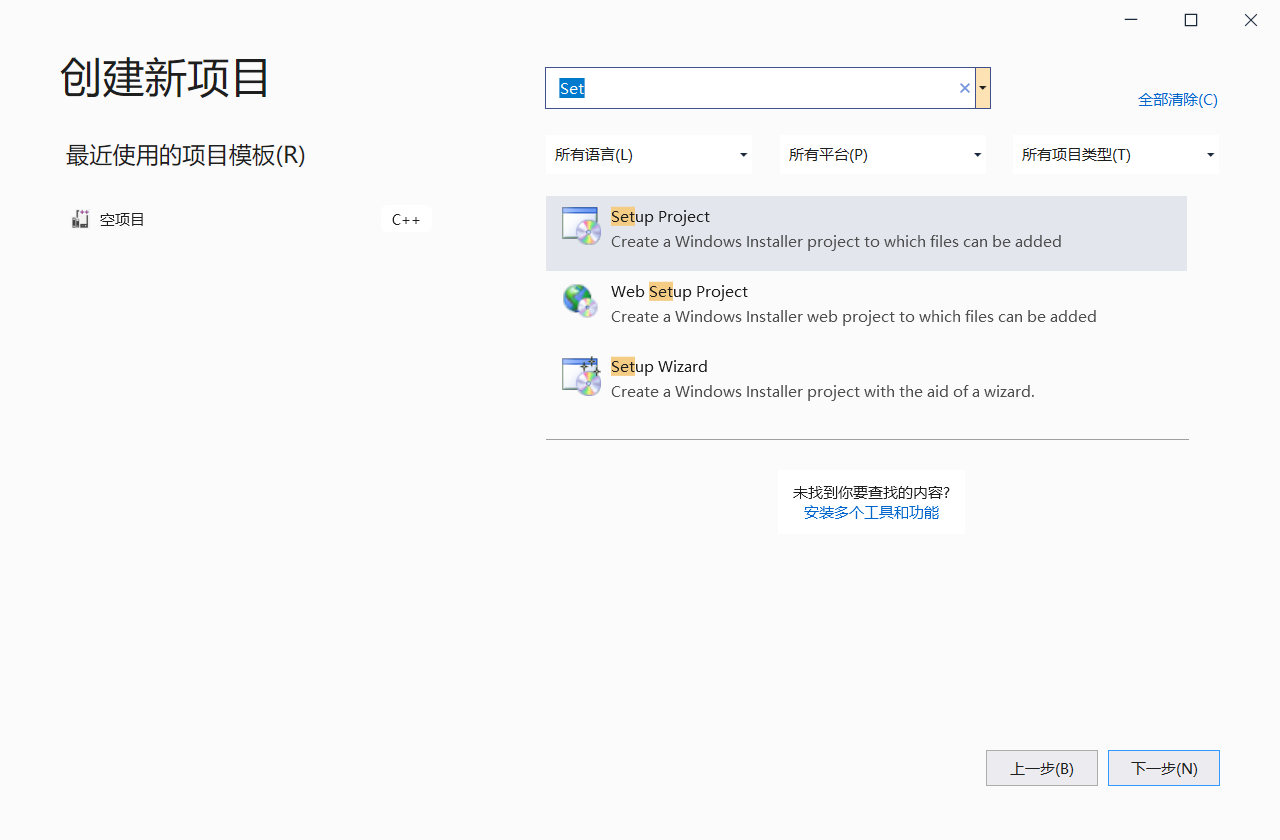Image resolution: width=1280 pixels, height=840 pixels.
Task: Click the C++ language badge on 空项目
Action: [x=406, y=219]
